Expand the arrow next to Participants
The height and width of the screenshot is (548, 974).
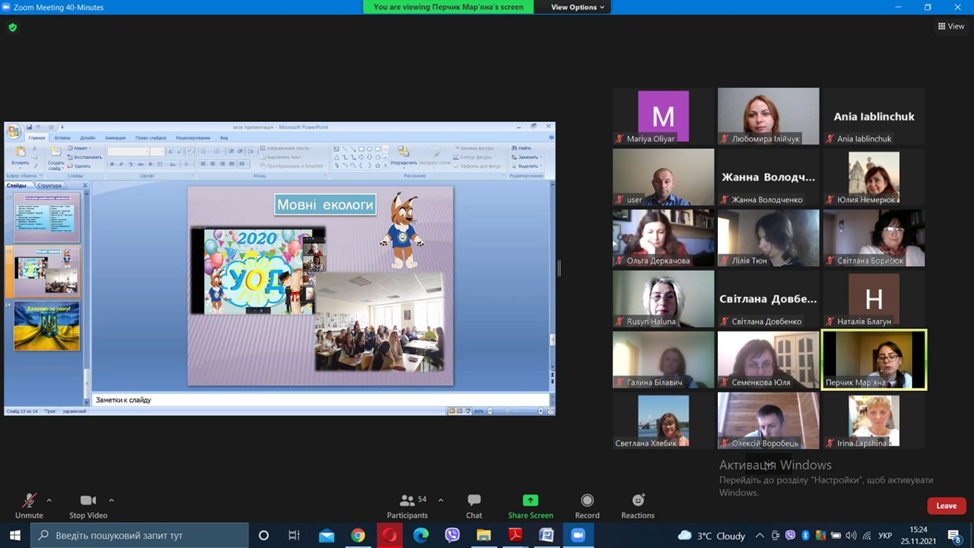pyautogui.click(x=441, y=500)
